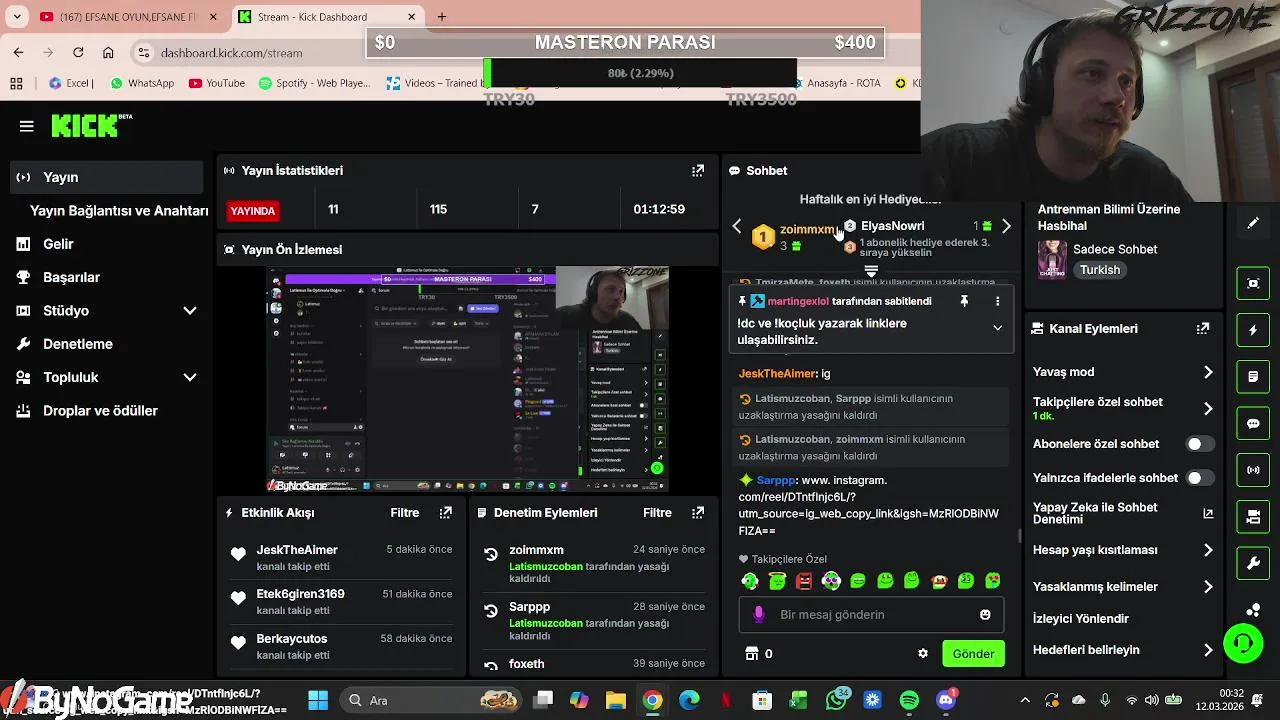1280x720 pixels.
Task: Open the chat shop icon with 0
Action: coord(759,654)
